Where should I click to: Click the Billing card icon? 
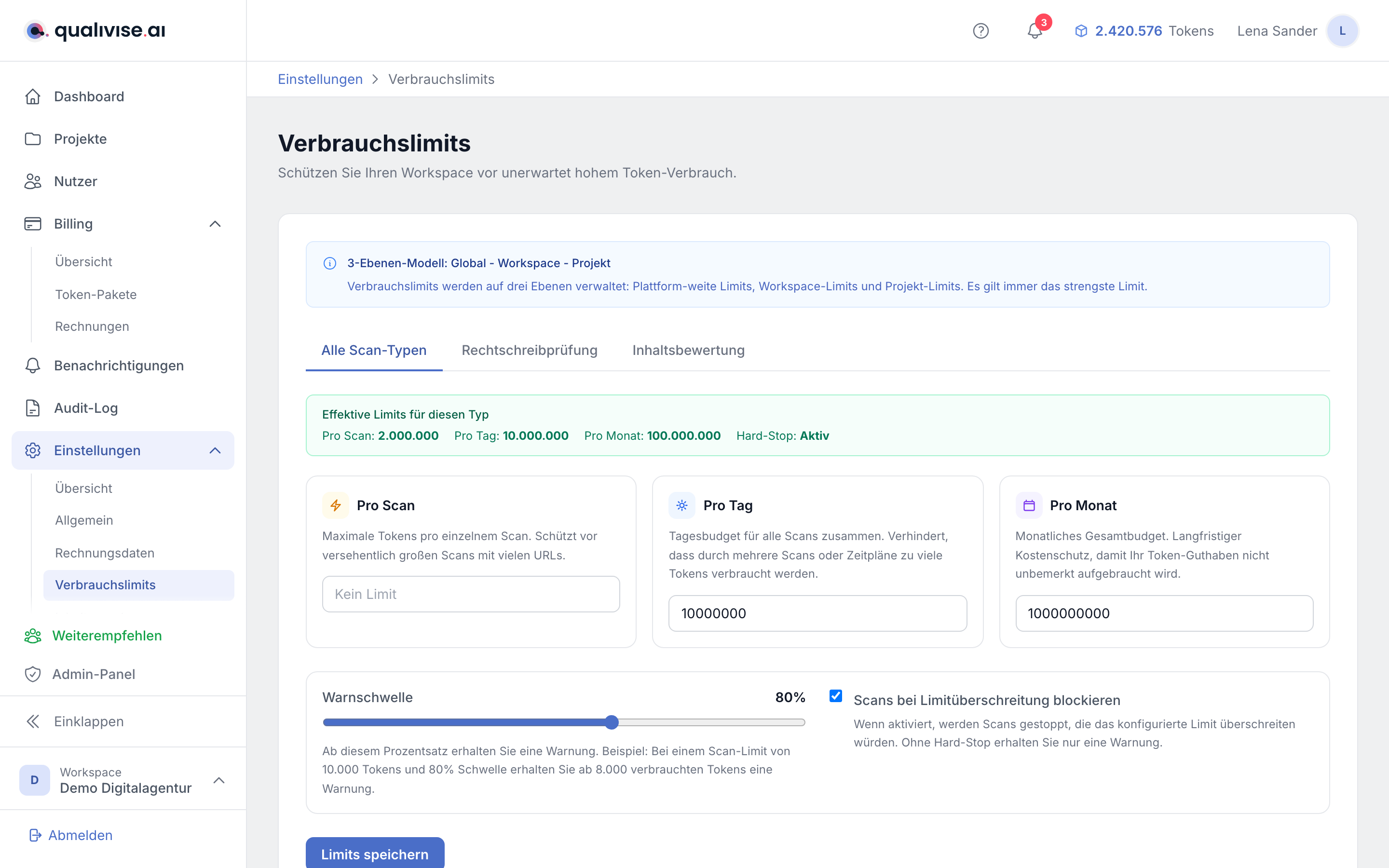(33, 224)
